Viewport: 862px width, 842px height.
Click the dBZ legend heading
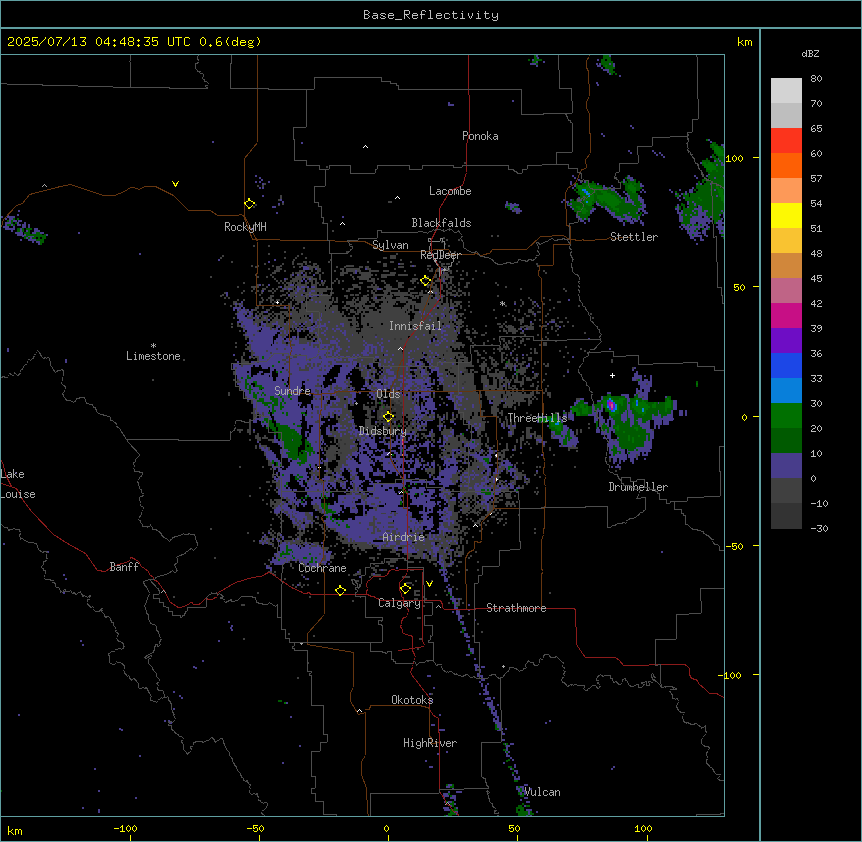(810, 53)
